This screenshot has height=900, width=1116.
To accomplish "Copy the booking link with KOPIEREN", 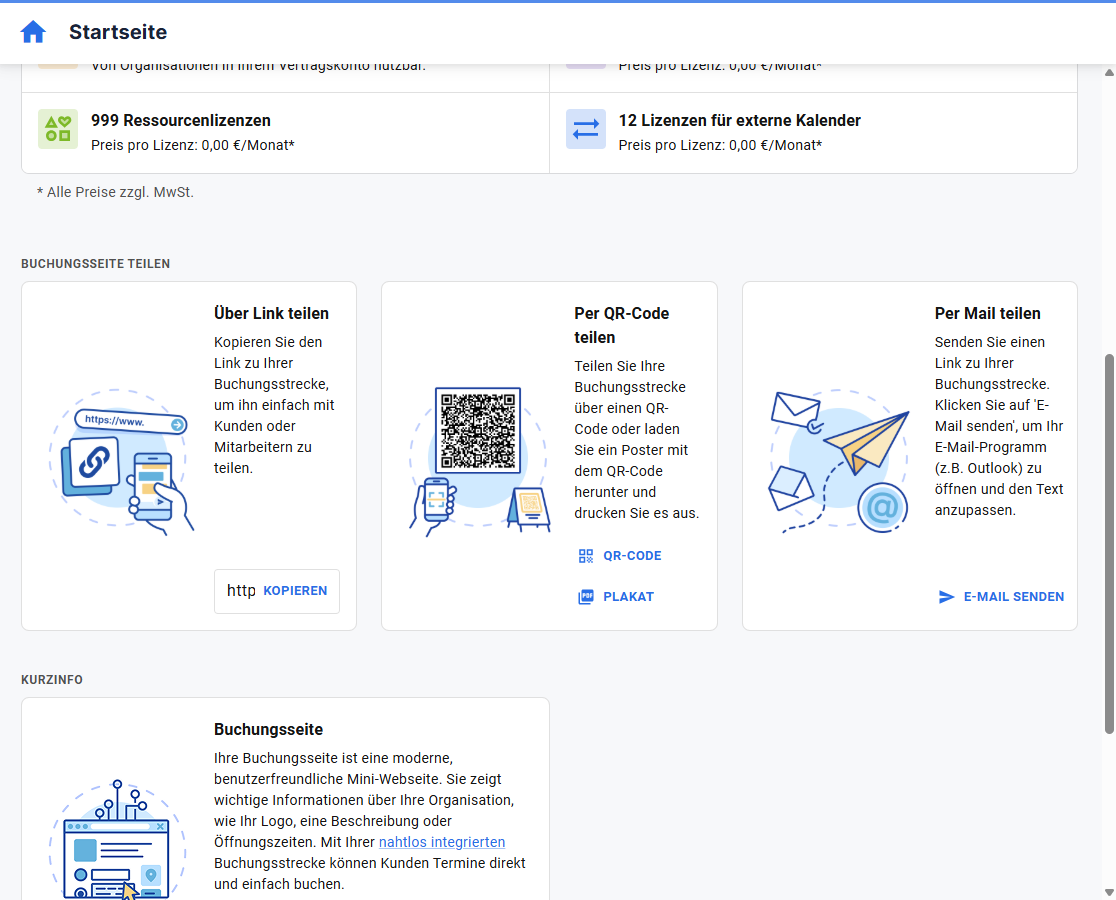I will (x=295, y=591).
